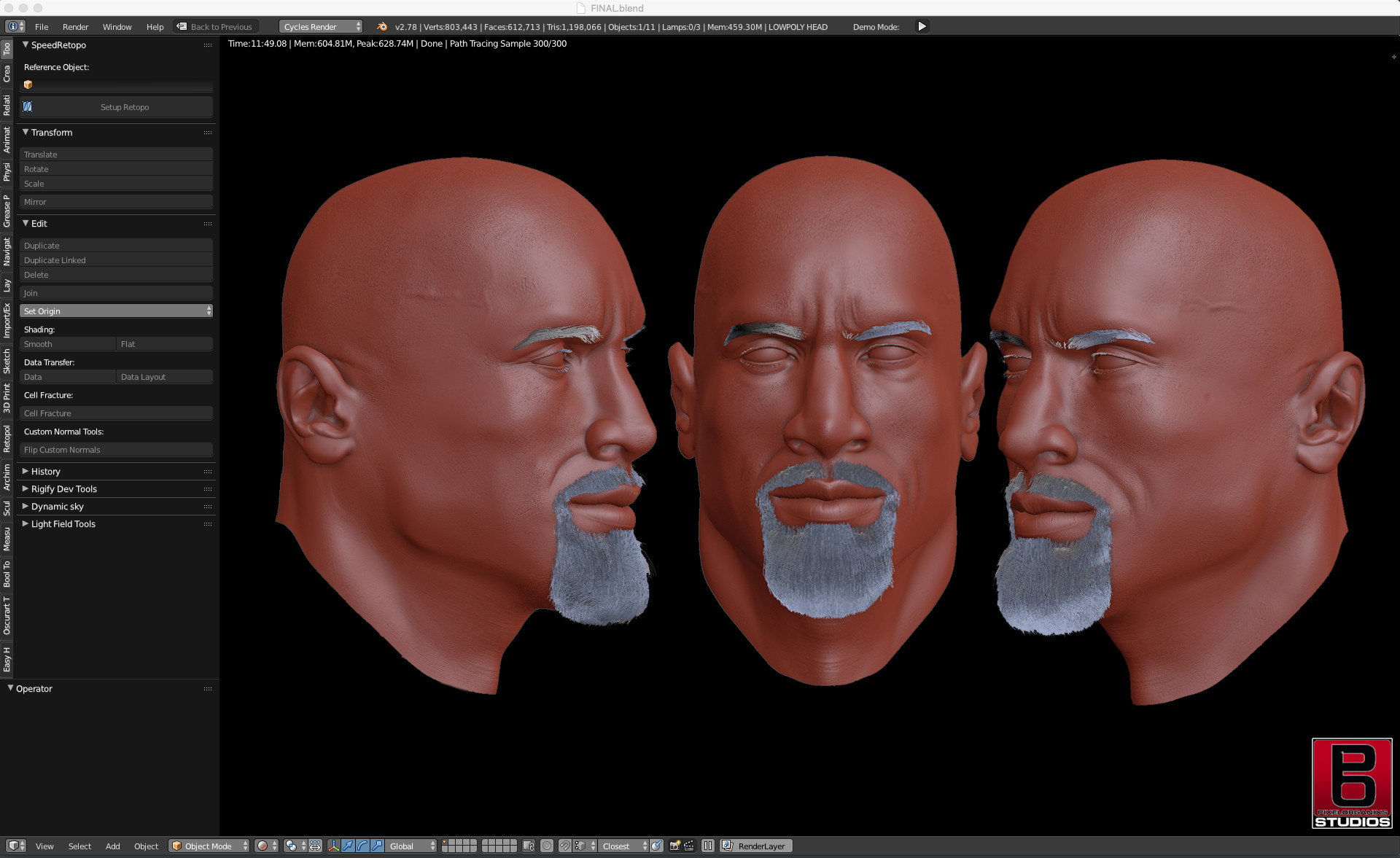Toggle the proportional editing control

pyautogui.click(x=547, y=846)
